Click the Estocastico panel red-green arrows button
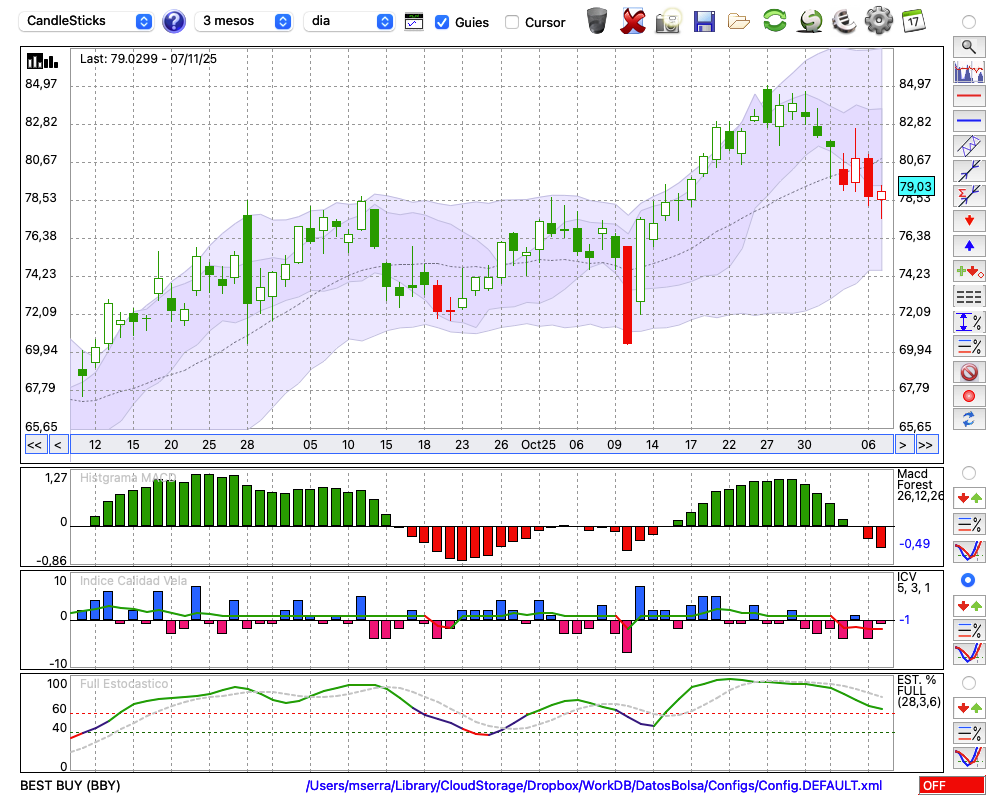1000x800 pixels. point(969,707)
